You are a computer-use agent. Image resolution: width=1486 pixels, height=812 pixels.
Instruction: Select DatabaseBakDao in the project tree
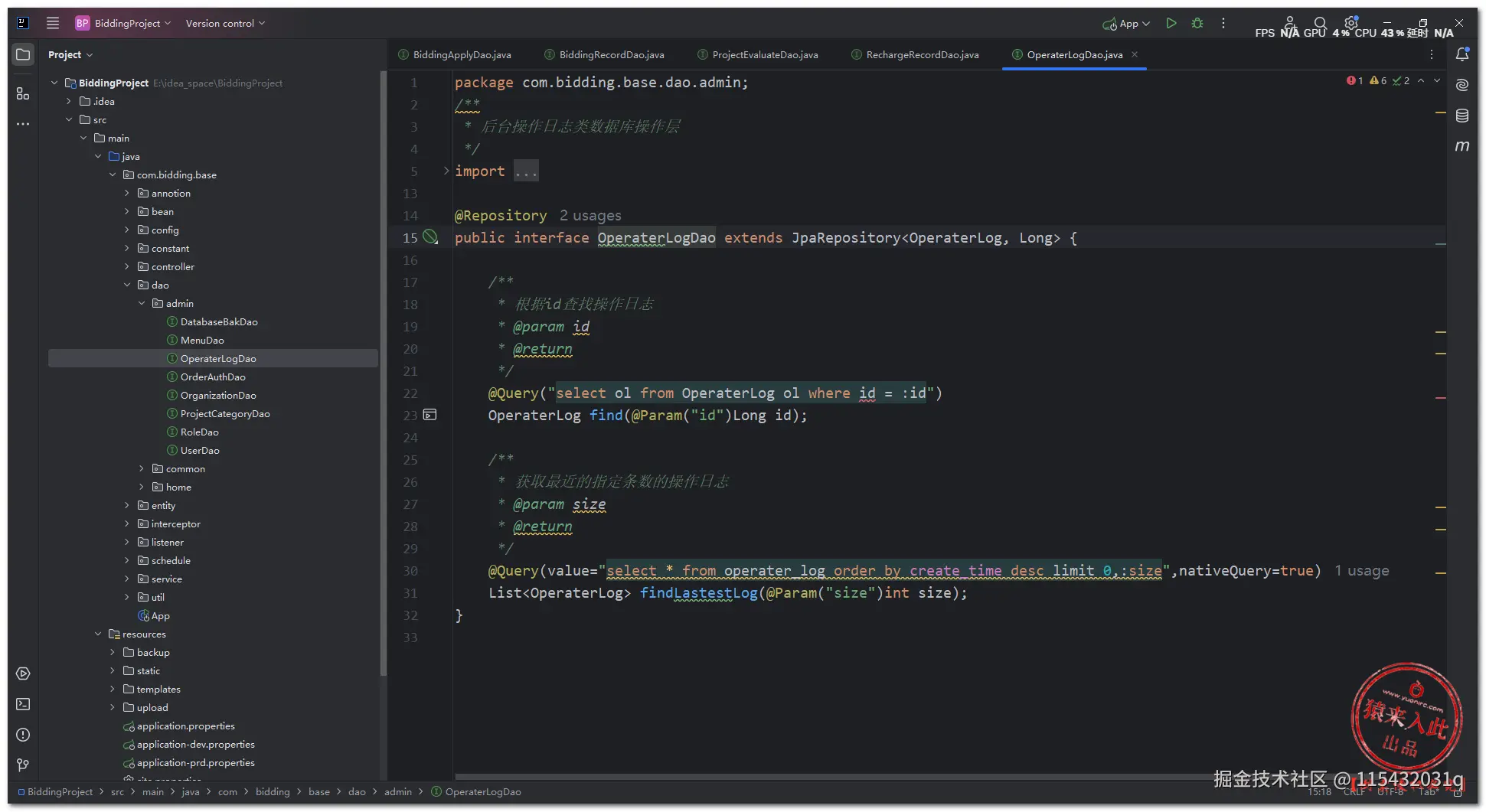pos(219,321)
